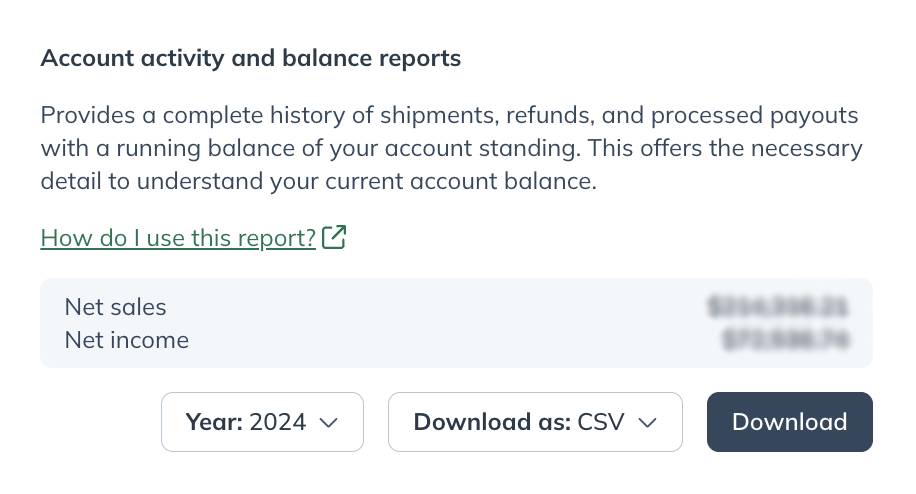The image size is (916, 494).
Task: Expand the Download as chevron arrow
Action: pos(647,422)
